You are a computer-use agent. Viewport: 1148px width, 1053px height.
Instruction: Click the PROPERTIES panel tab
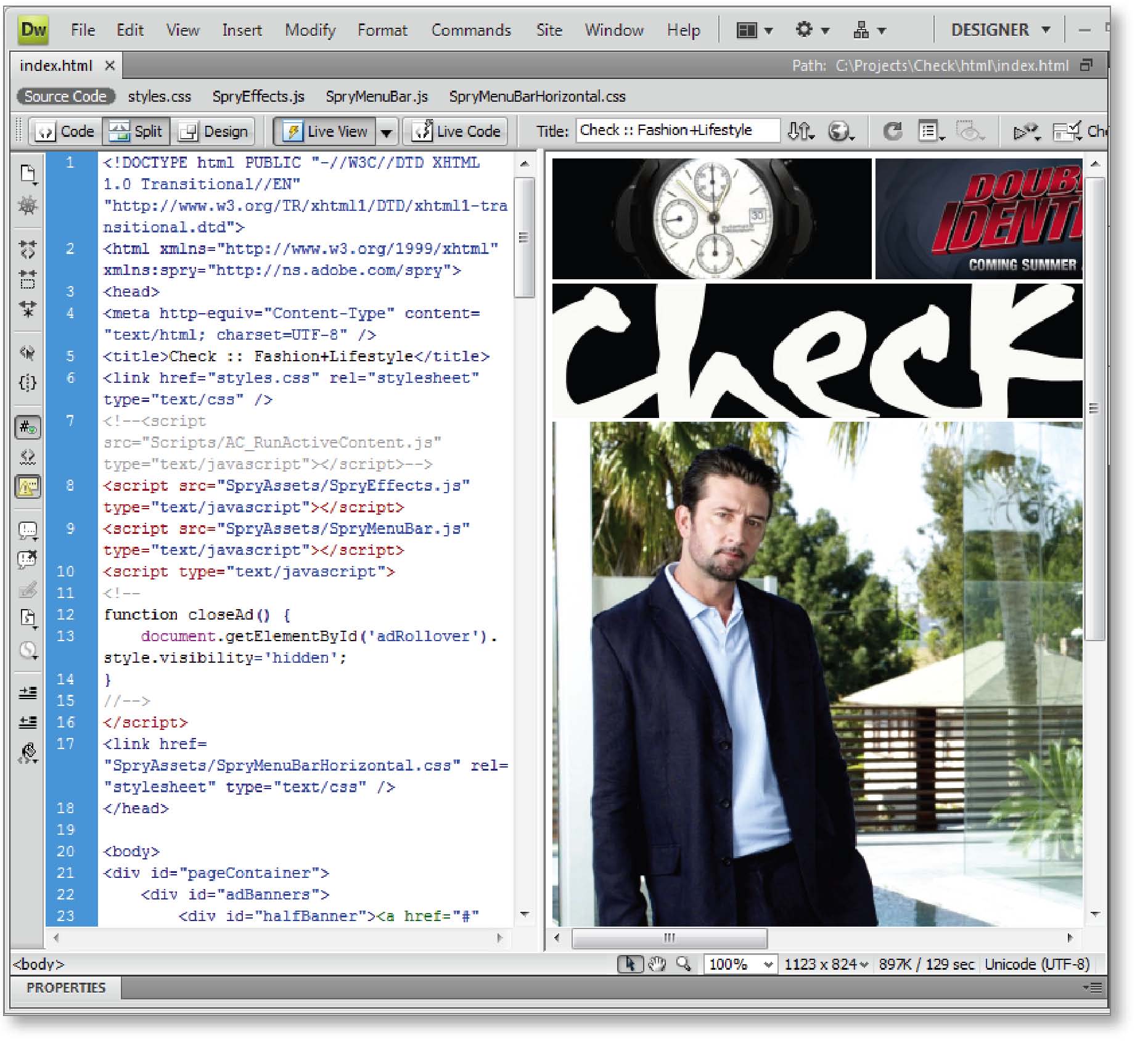point(66,988)
